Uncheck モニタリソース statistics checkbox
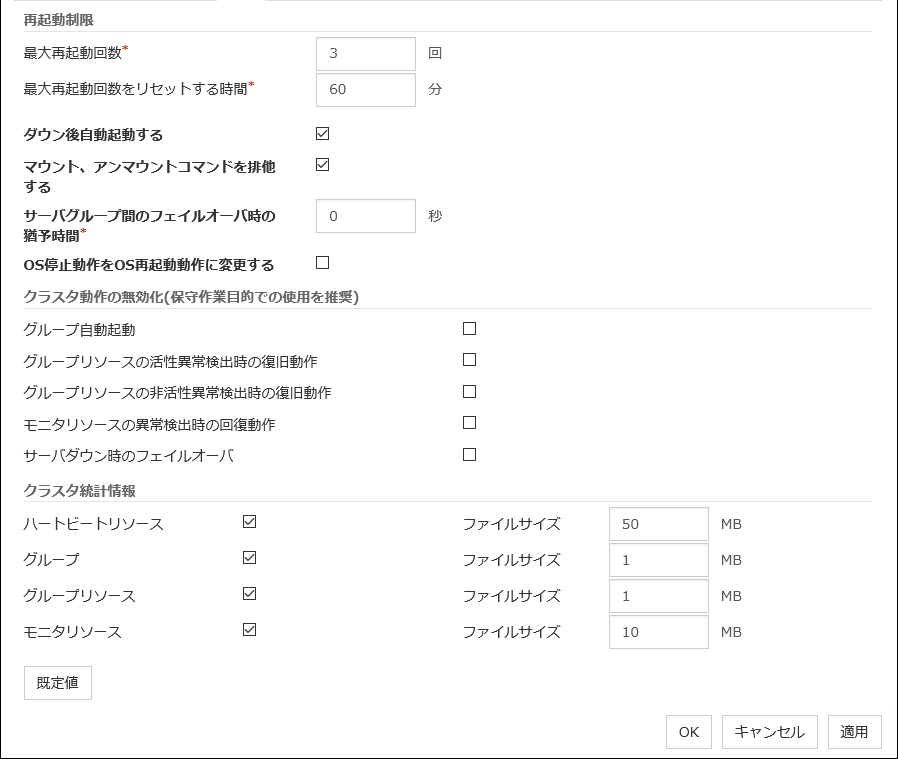 pyautogui.click(x=250, y=630)
